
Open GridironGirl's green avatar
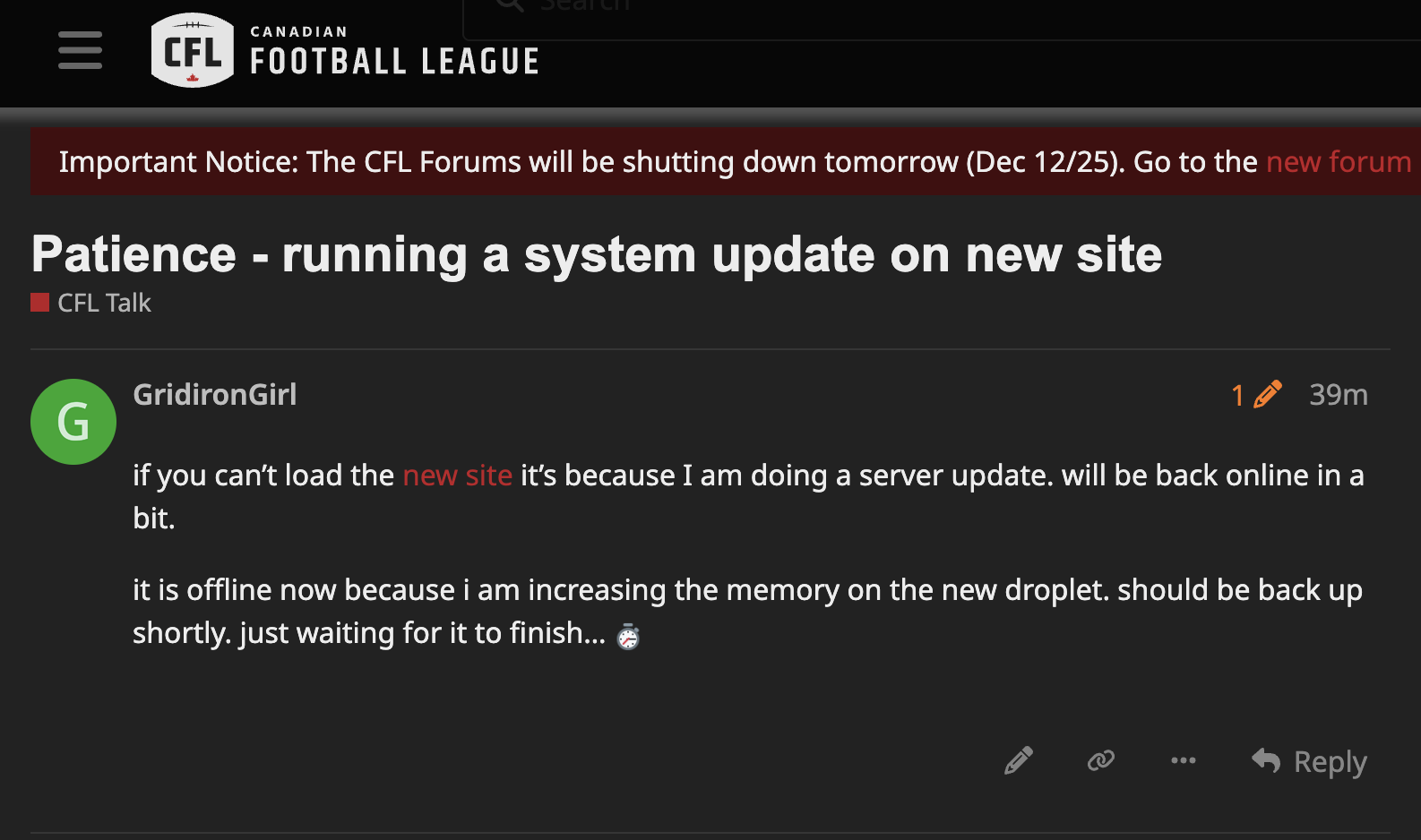pos(73,422)
